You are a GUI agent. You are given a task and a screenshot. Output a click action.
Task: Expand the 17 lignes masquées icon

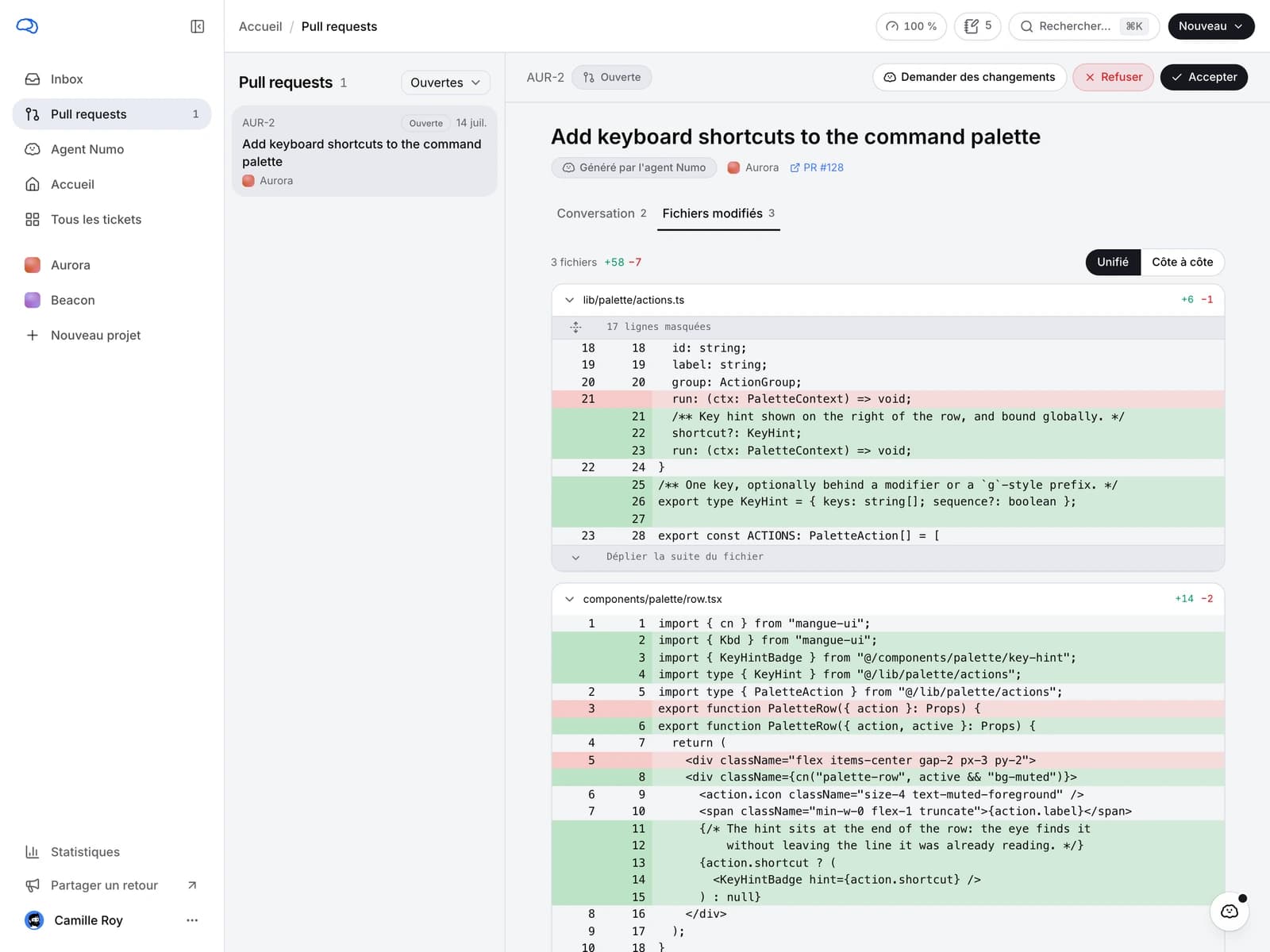coord(575,327)
